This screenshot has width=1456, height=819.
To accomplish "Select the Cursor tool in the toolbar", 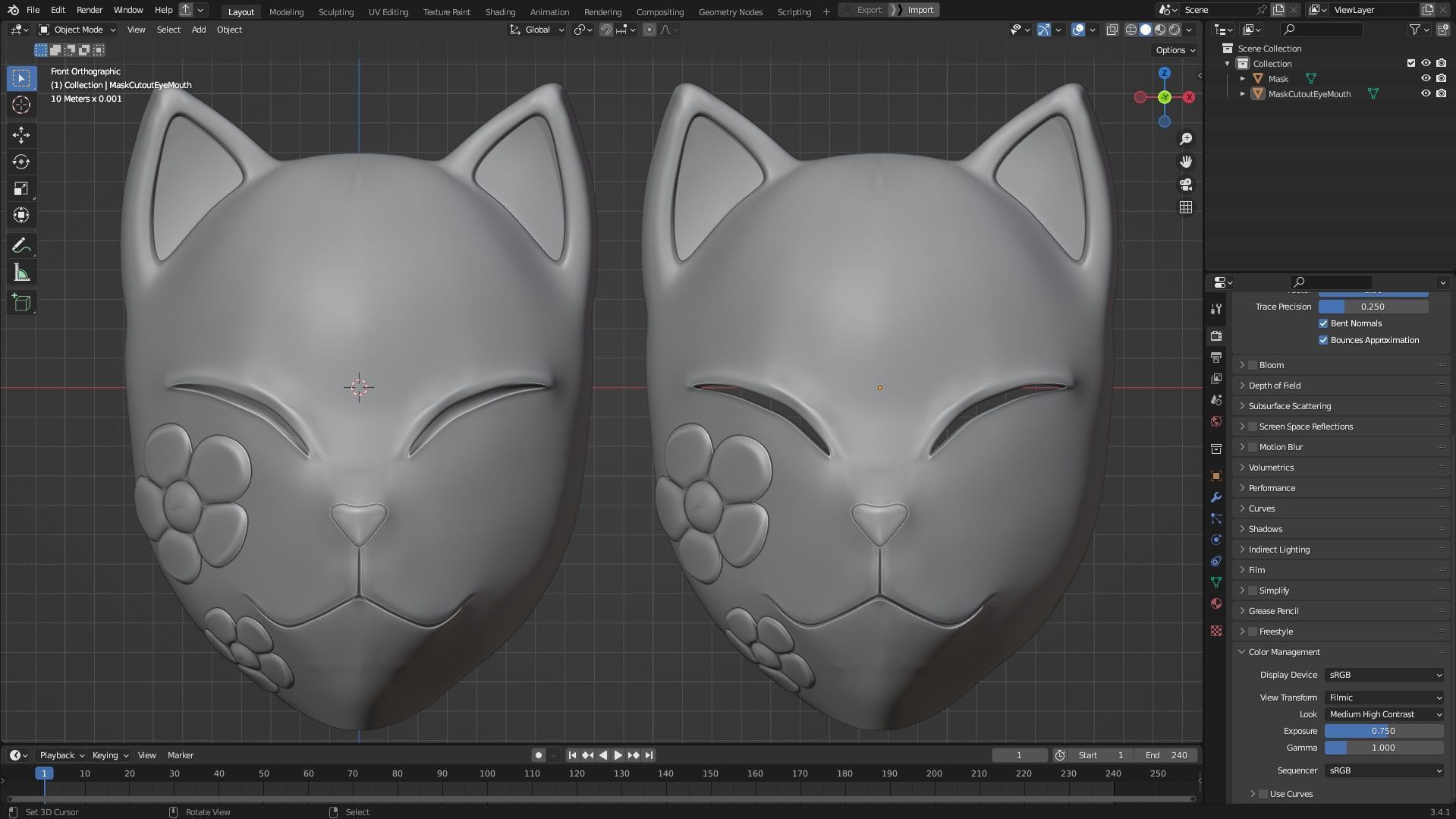I will coord(21,105).
